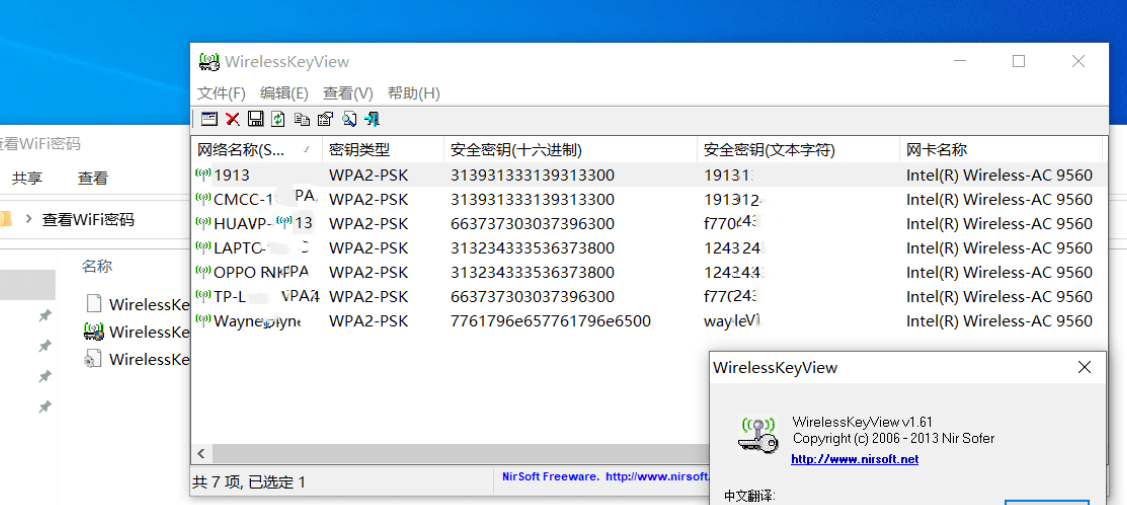The width and height of the screenshot is (1127, 505).
Task: Click the wifi icon of the 1913 row
Action: point(203,175)
